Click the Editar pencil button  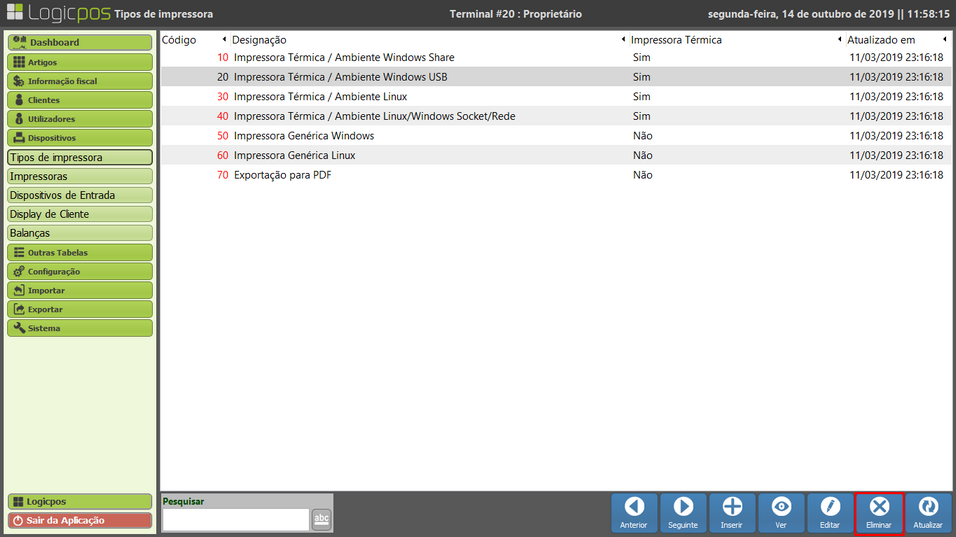pos(830,512)
